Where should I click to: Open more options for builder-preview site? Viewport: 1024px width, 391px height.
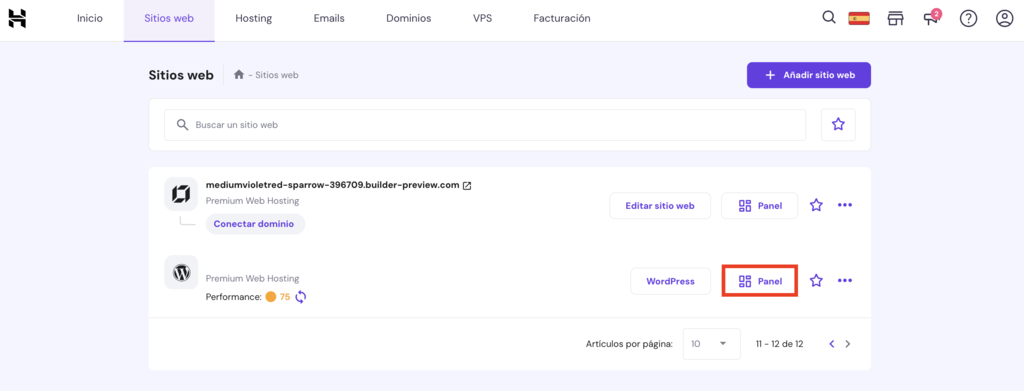[845, 206]
